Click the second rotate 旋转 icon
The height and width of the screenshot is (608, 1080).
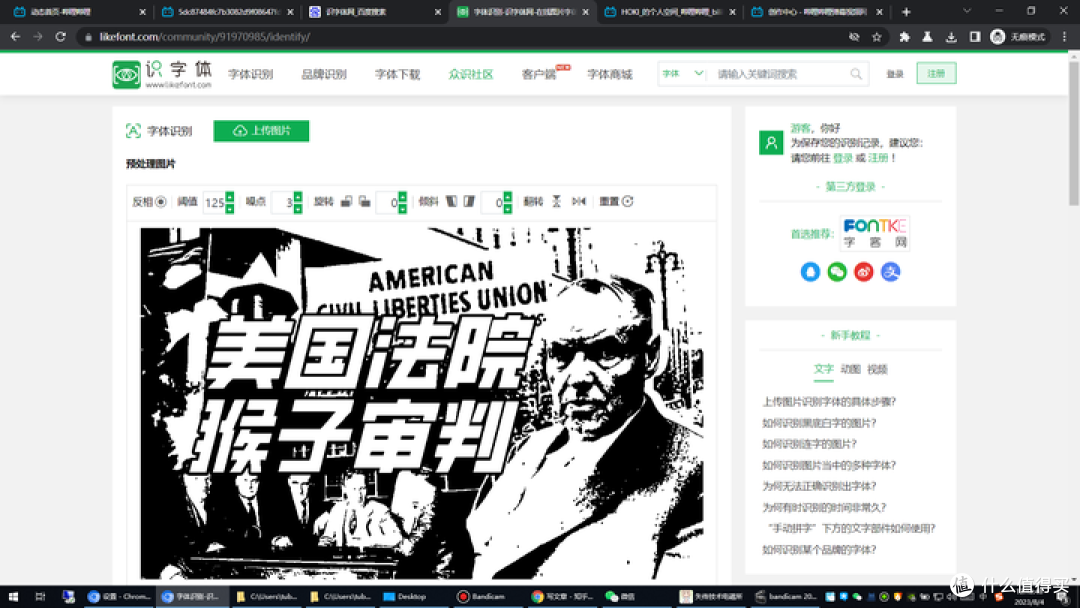(x=364, y=201)
